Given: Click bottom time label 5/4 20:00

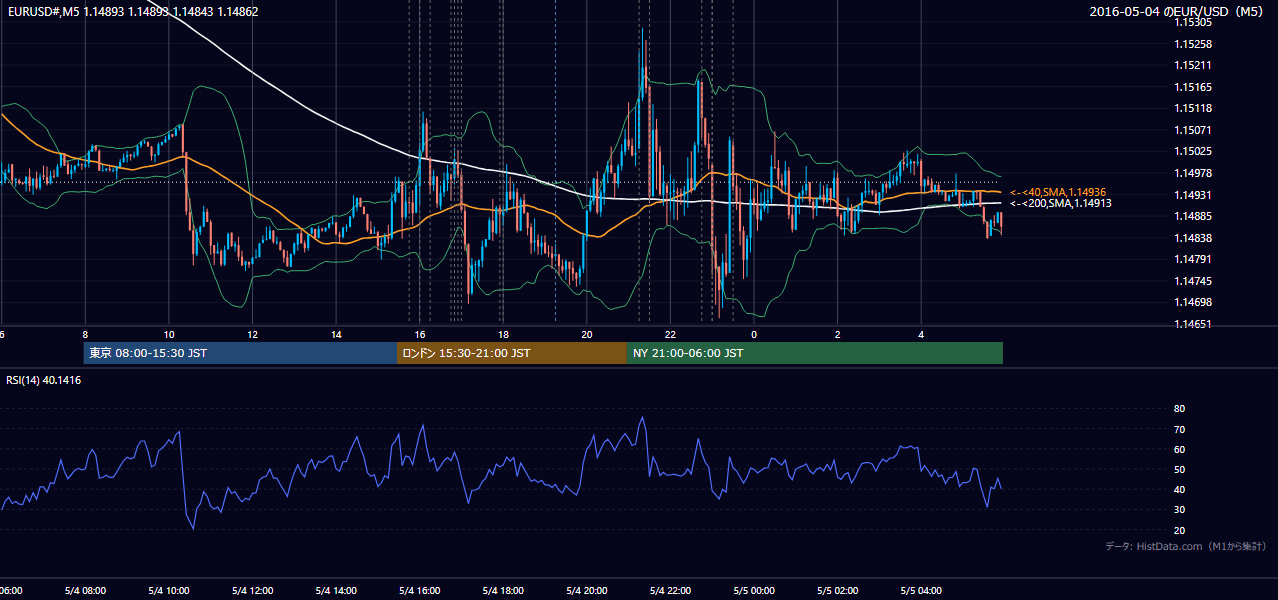Looking at the screenshot, I should (x=587, y=591).
